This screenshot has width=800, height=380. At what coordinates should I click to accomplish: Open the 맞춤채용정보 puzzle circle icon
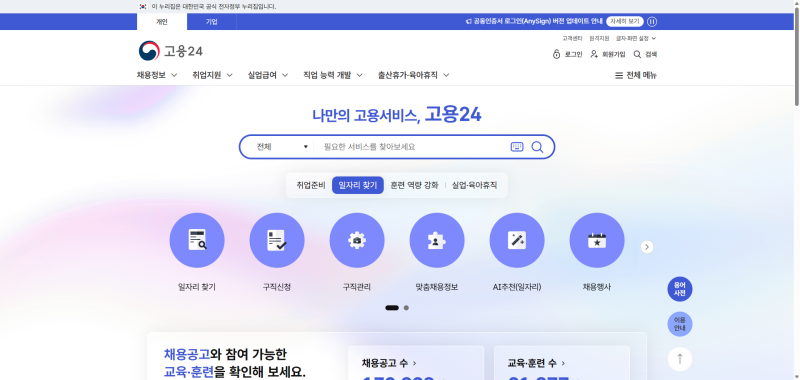(x=437, y=240)
